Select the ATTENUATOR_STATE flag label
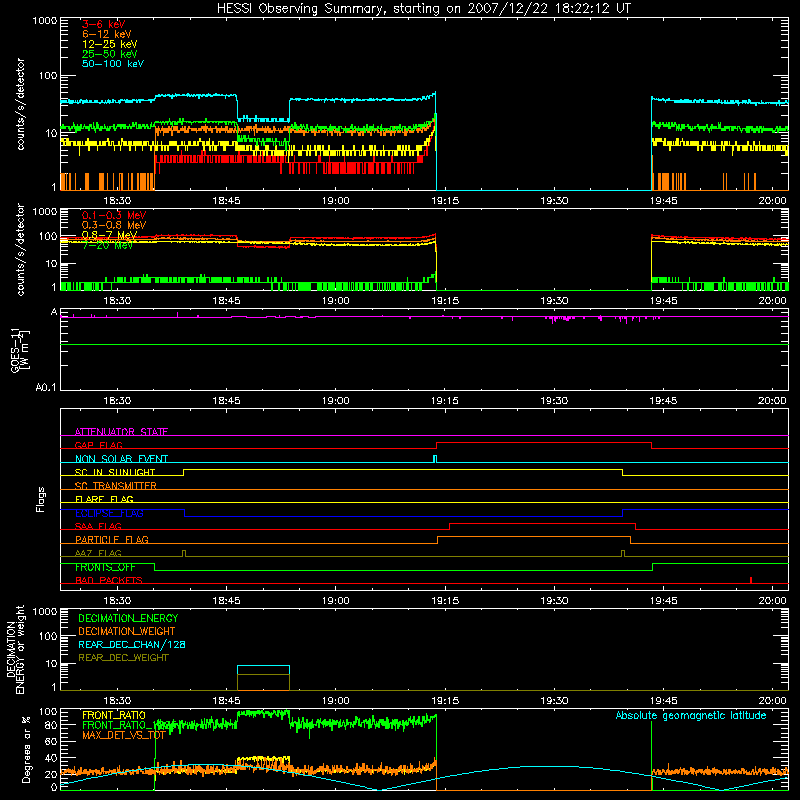This screenshot has height=800, width=800. tap(121, 432)
